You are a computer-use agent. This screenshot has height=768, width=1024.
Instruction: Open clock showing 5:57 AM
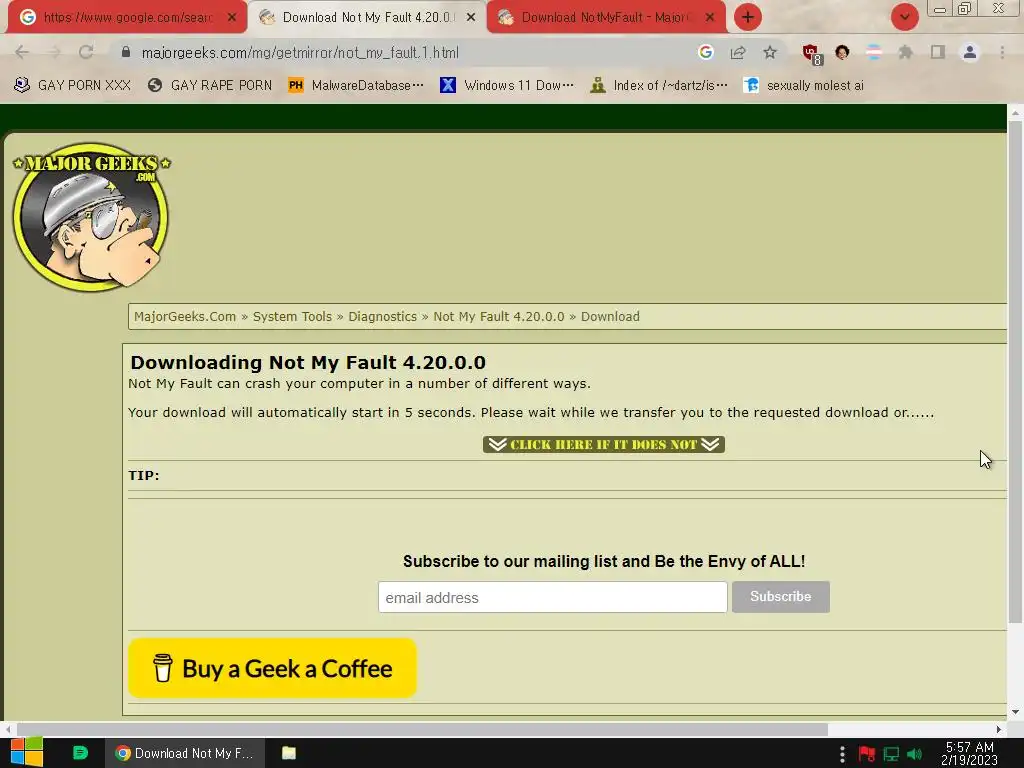(x=969, y=753)
